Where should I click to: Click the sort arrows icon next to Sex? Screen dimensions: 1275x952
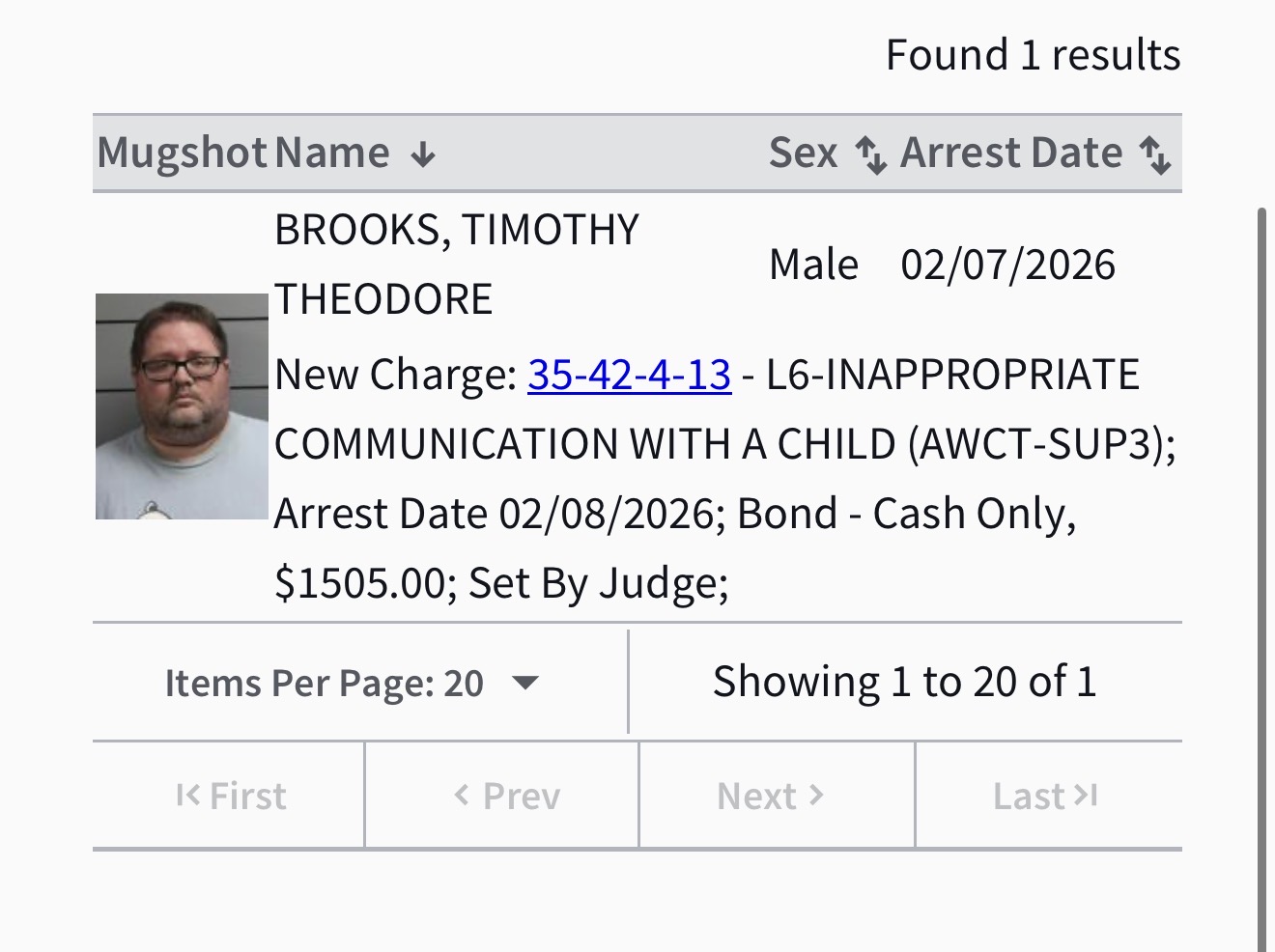(x=871, y=154)
